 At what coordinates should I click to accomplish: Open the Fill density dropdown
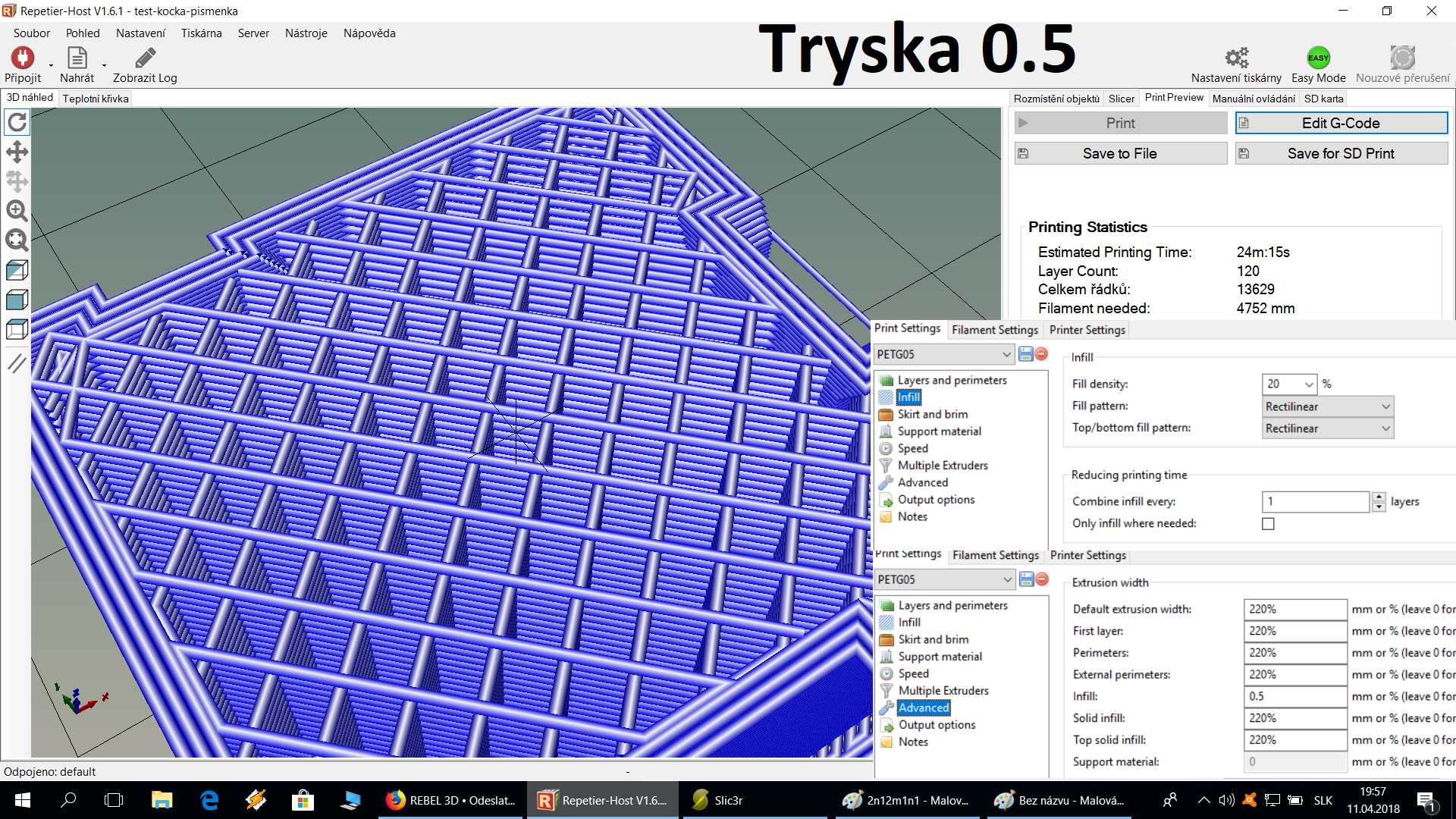click(x=1308, y=384)
